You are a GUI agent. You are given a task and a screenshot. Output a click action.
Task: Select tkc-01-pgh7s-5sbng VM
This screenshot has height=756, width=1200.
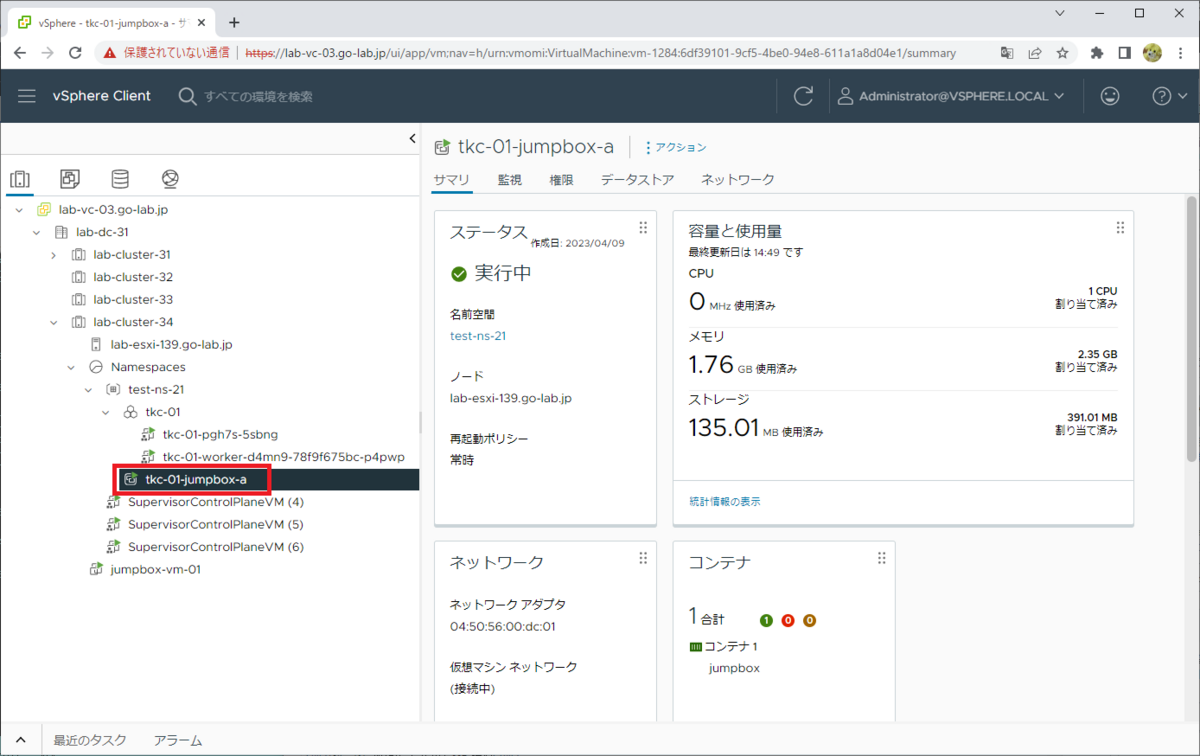pyautogui.click(x=220, y=434)
